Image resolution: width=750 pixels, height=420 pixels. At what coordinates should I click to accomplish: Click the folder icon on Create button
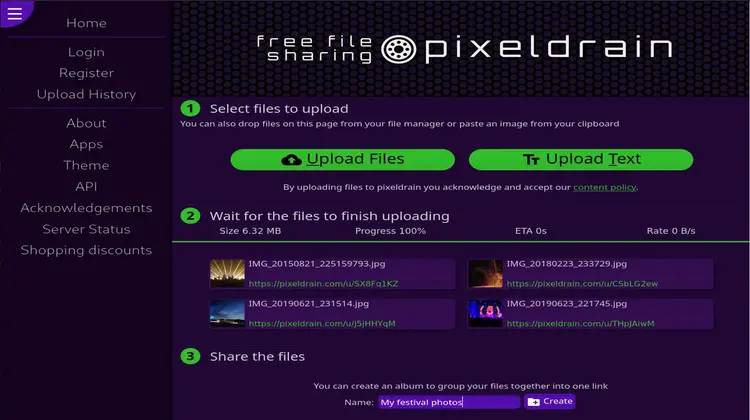tap(534, 402)
